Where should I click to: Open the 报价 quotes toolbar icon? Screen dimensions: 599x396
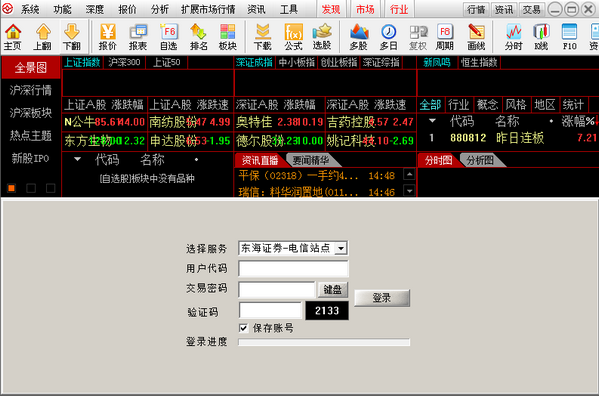[107, 37]
